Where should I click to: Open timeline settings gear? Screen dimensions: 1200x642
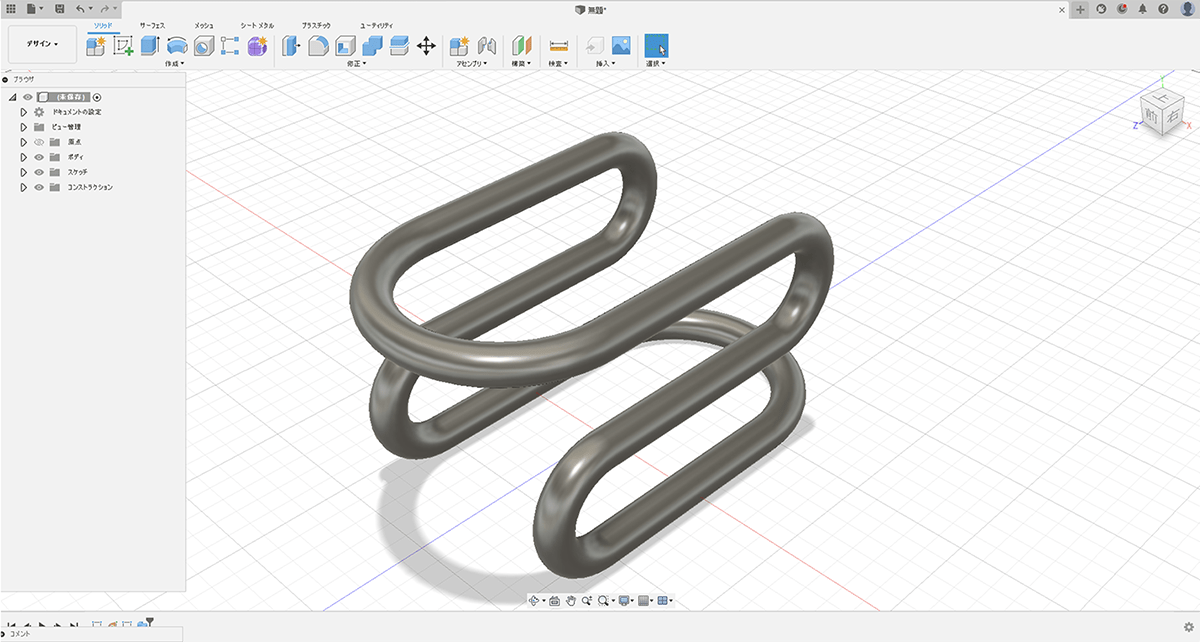[x=1189, y=627]
